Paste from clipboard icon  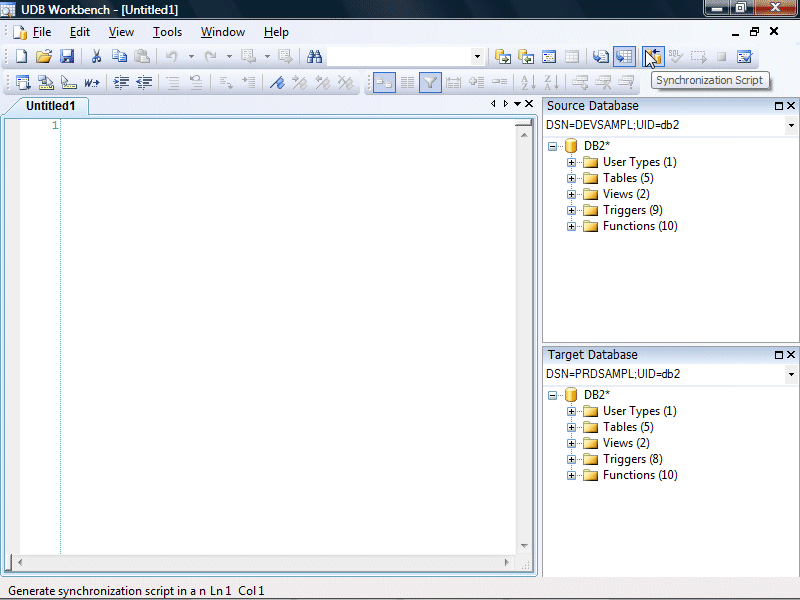coord(142,56)
